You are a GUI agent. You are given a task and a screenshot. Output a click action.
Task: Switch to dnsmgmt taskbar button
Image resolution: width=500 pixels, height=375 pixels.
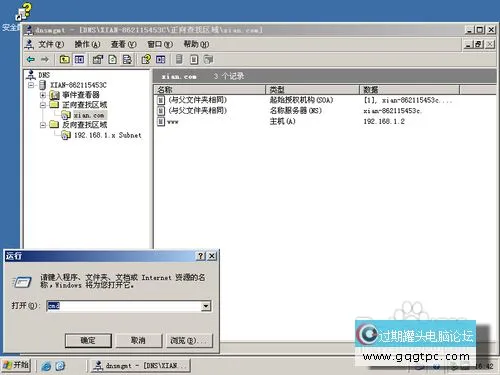[x=141, y=366]
